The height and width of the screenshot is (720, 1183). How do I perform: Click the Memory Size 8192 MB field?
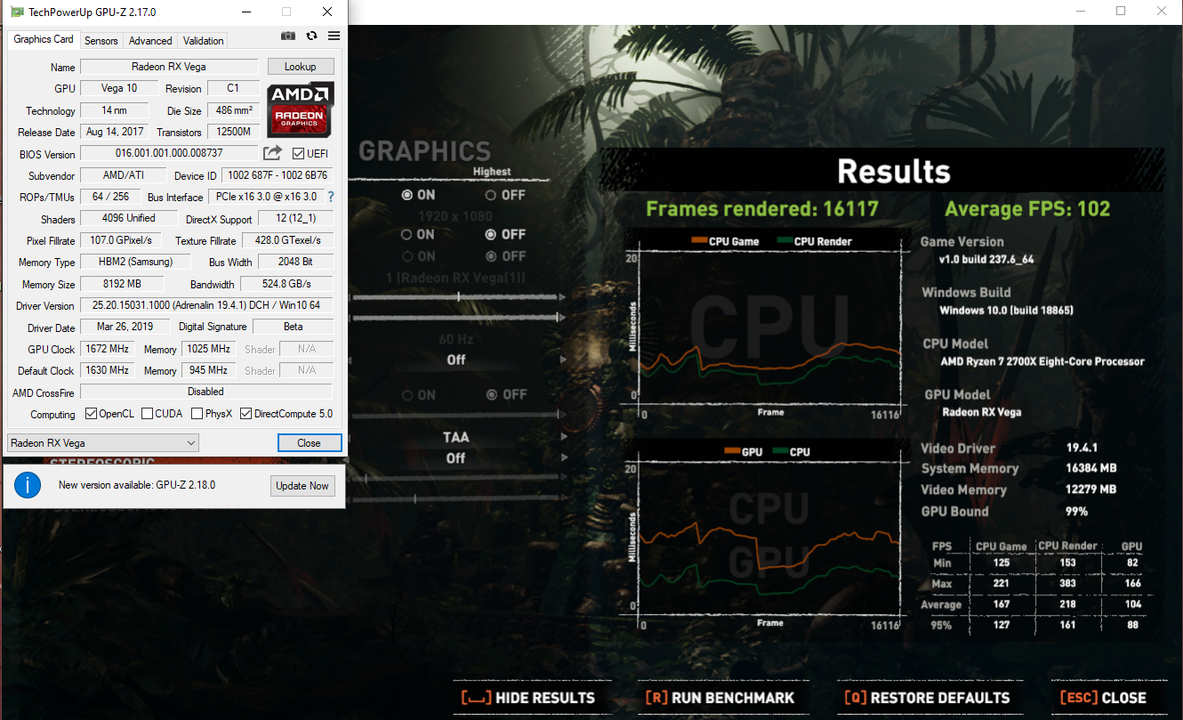pos(121,284)
